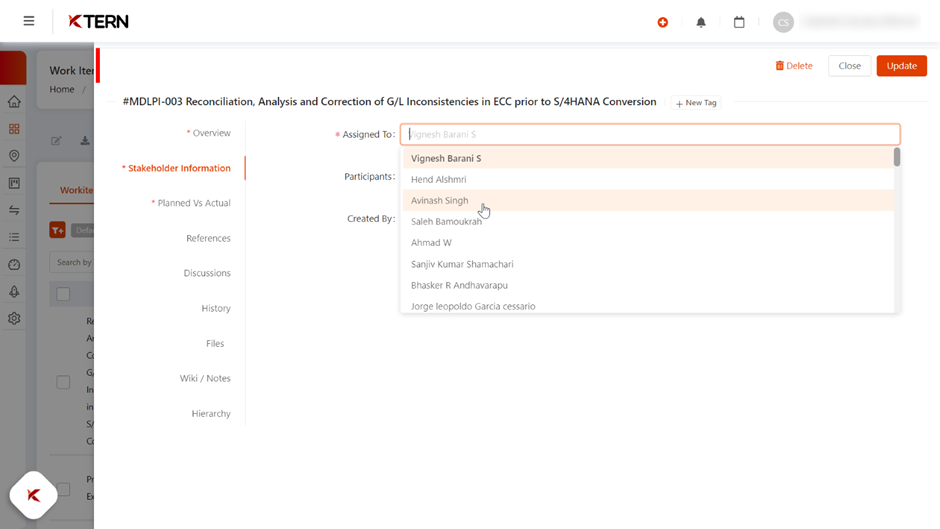Viewport: 940px width, 529px height.
Task: Choose Avinash Singh as assignee
Action: click(x=648, y=200)
